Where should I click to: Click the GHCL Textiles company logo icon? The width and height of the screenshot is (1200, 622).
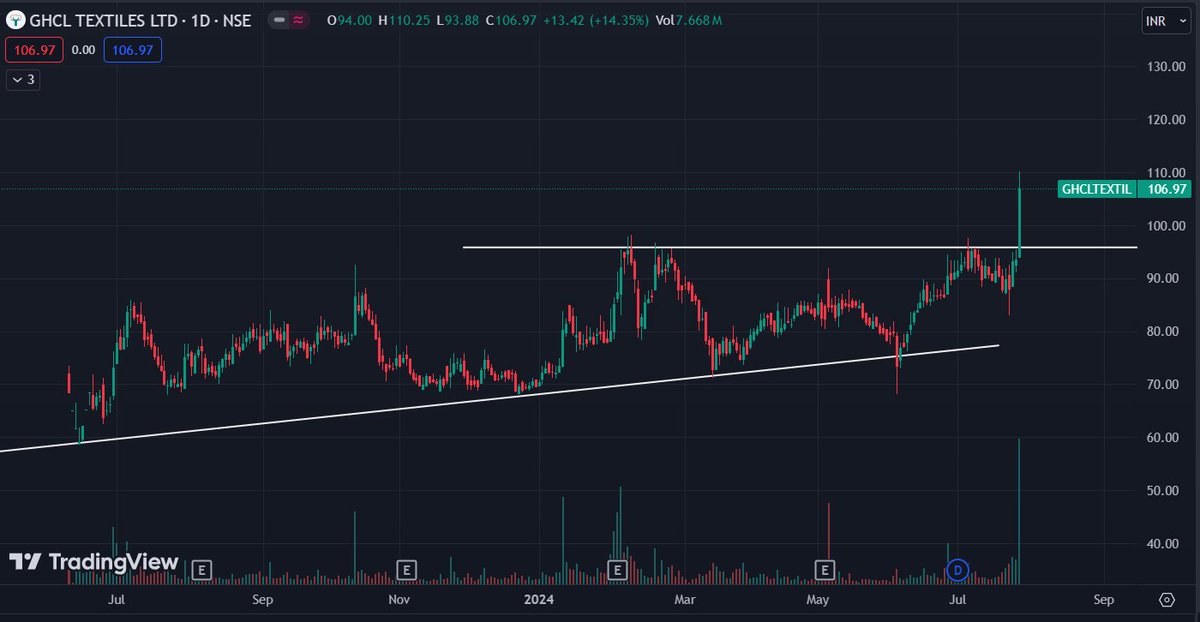click(x=15, y=19)
